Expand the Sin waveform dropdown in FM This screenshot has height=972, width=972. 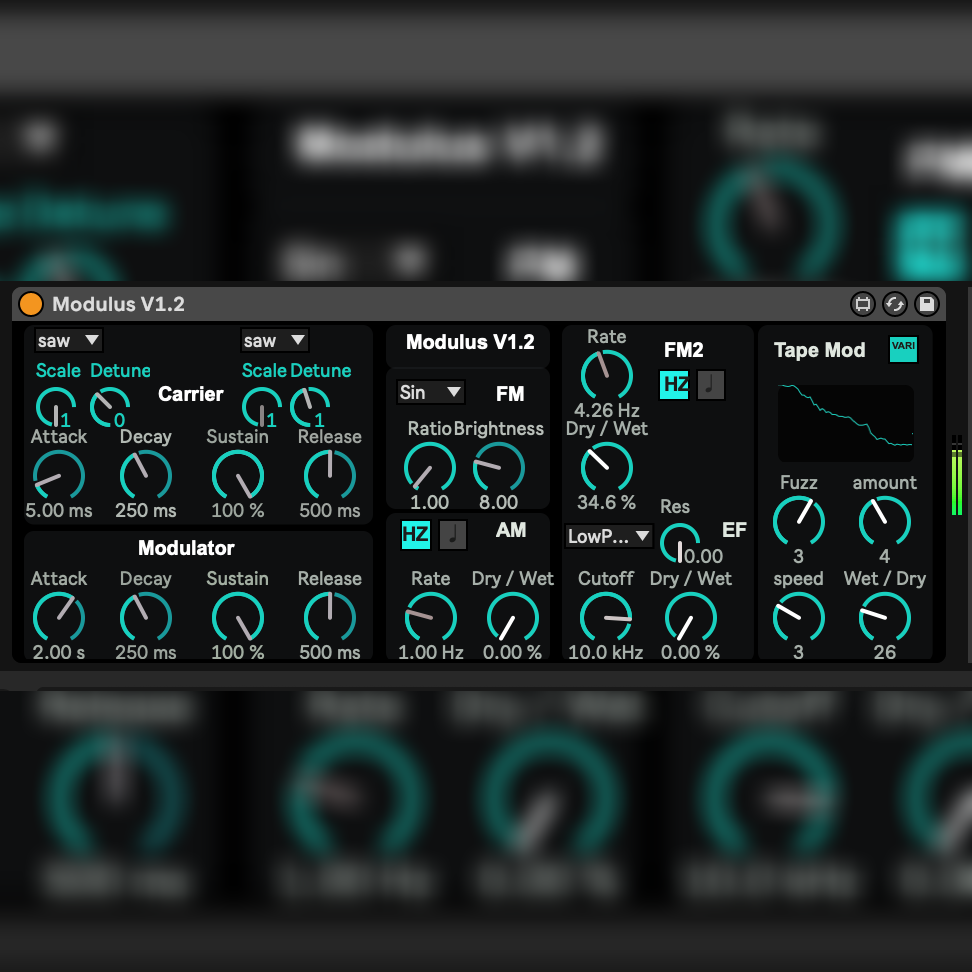click(430, 392)
